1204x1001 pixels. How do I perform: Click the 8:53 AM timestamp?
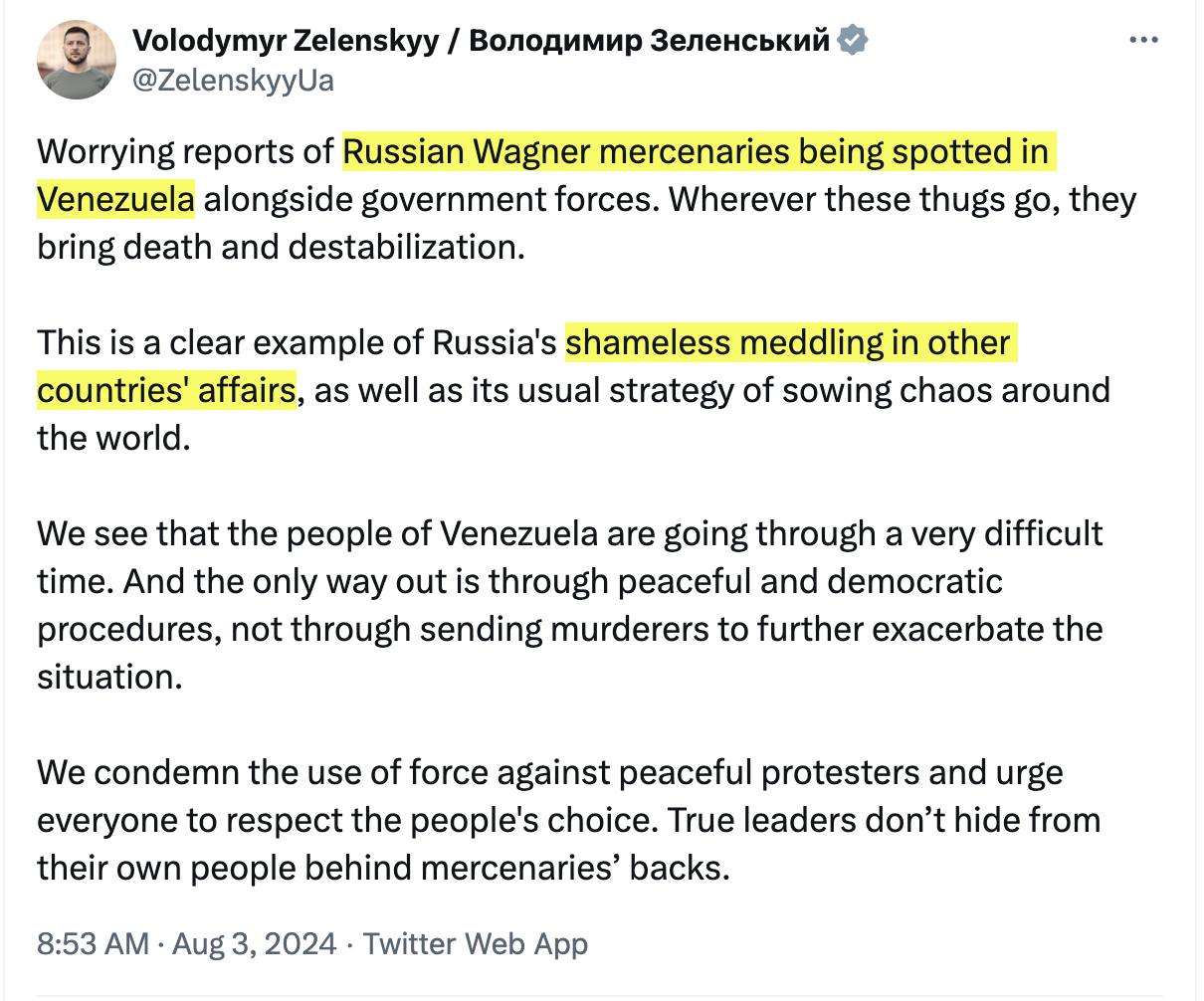click(93, 943)
